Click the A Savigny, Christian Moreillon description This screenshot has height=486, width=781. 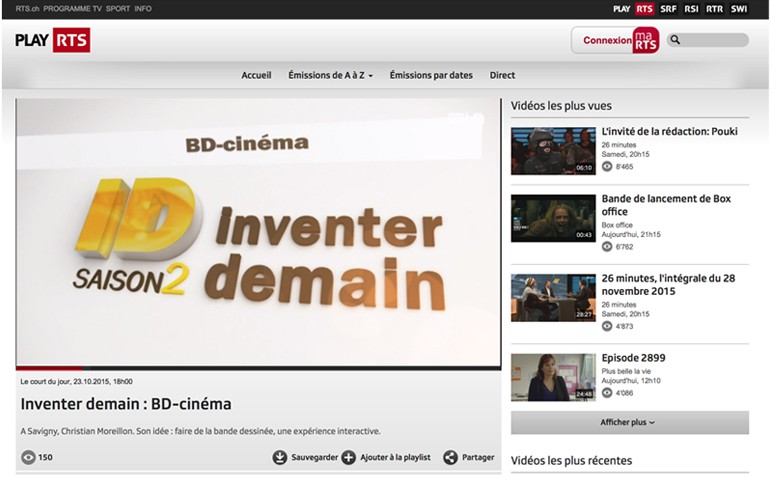pos(200,431)
